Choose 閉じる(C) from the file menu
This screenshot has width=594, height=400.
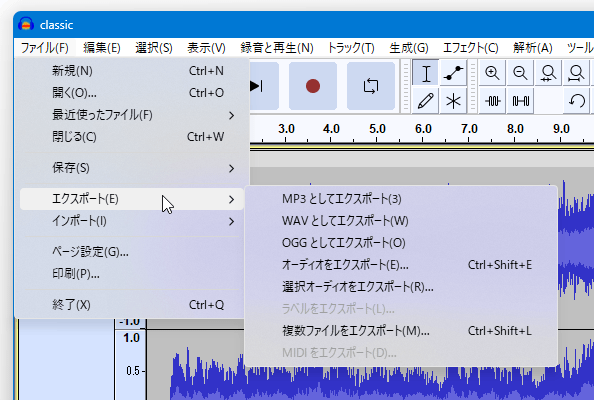[131, 137]
